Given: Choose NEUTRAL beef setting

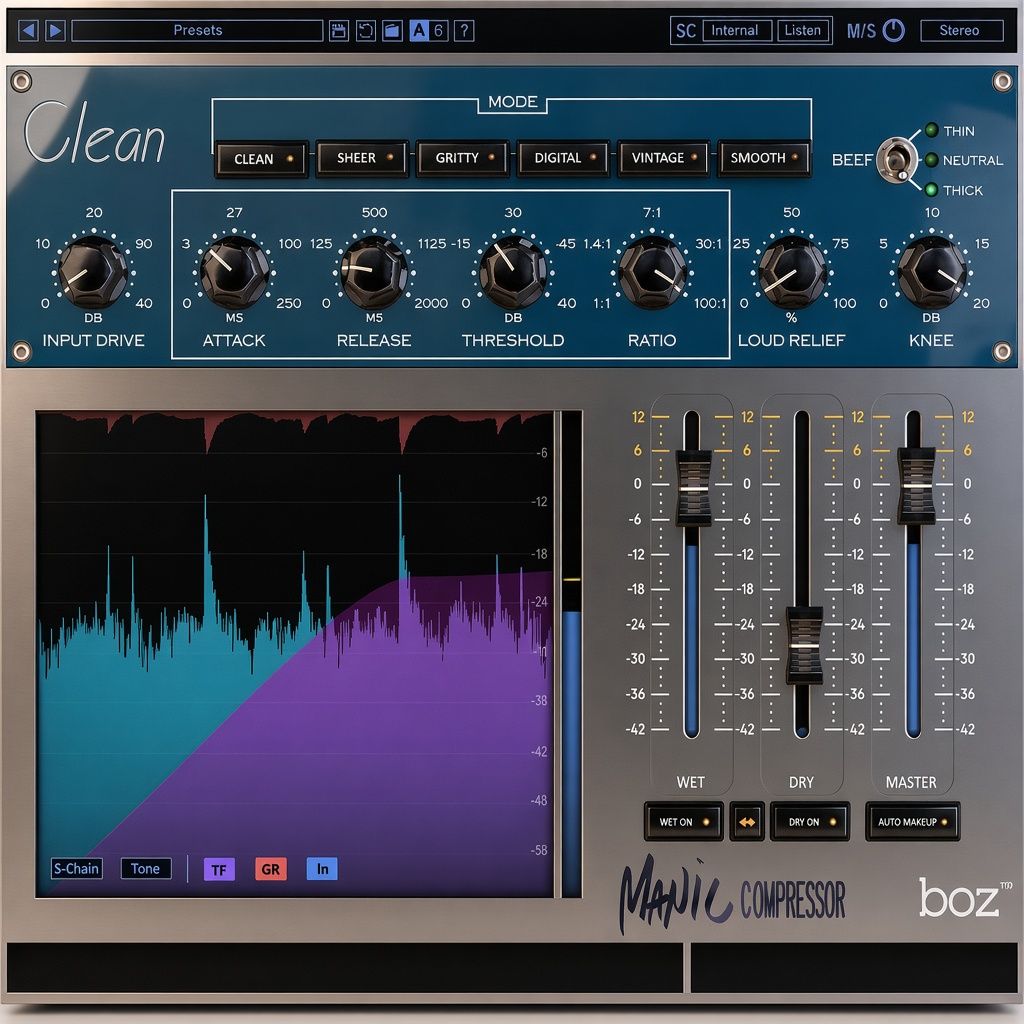Looking at the screenshot, I should pyautogui.click(x=965, y=160).
